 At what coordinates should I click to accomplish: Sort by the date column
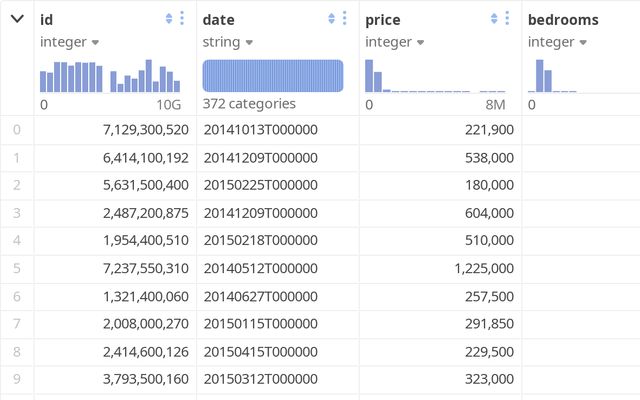(x=332, y=19)
